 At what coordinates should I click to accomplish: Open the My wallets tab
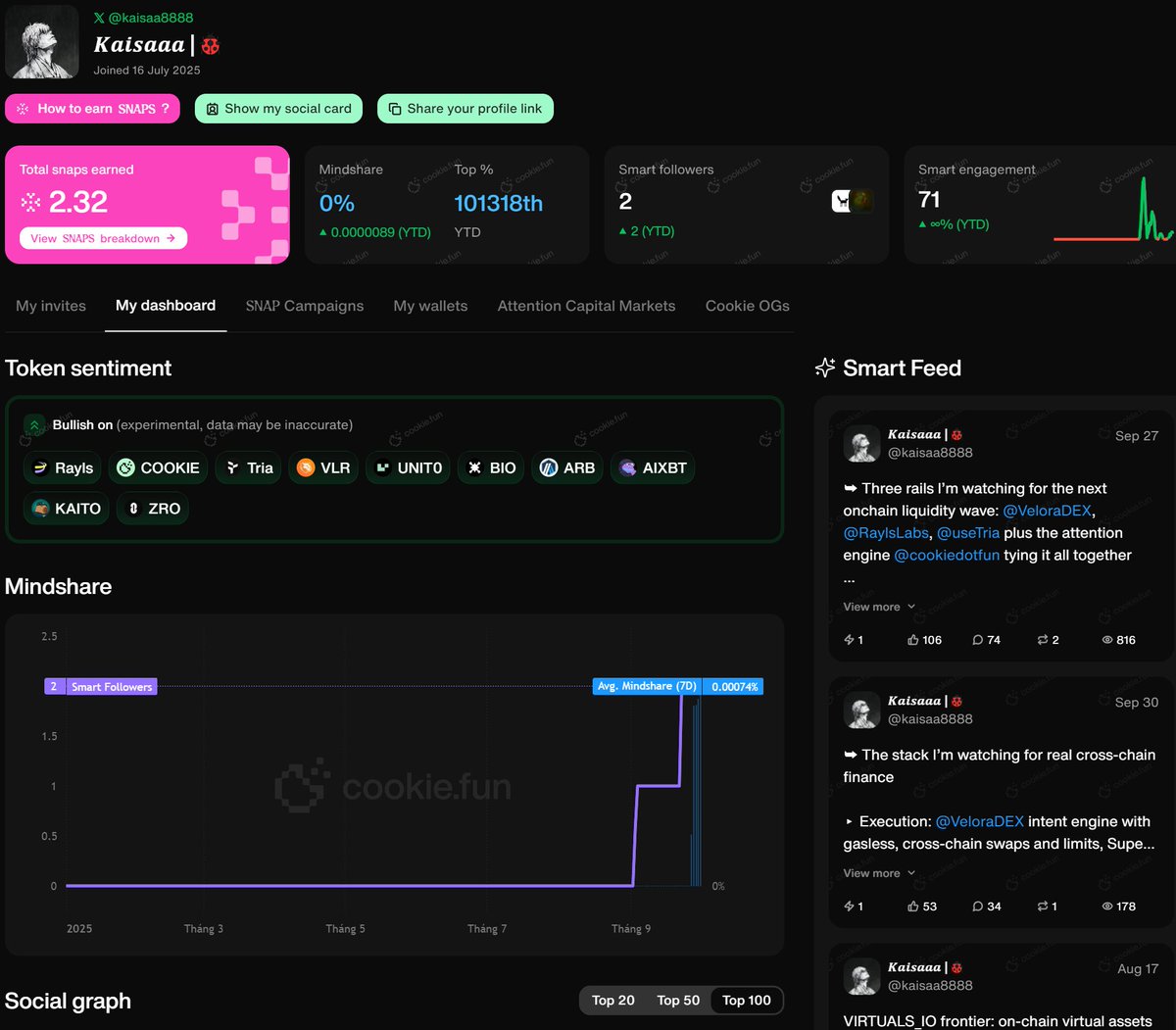pos(430,306)
